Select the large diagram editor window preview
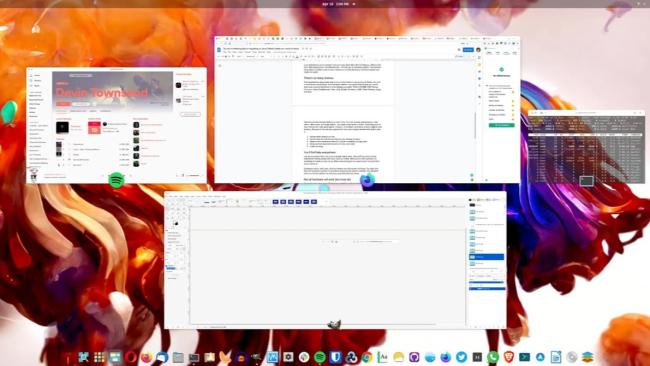Viewport: 650px width, 366px height. (335, 260)
